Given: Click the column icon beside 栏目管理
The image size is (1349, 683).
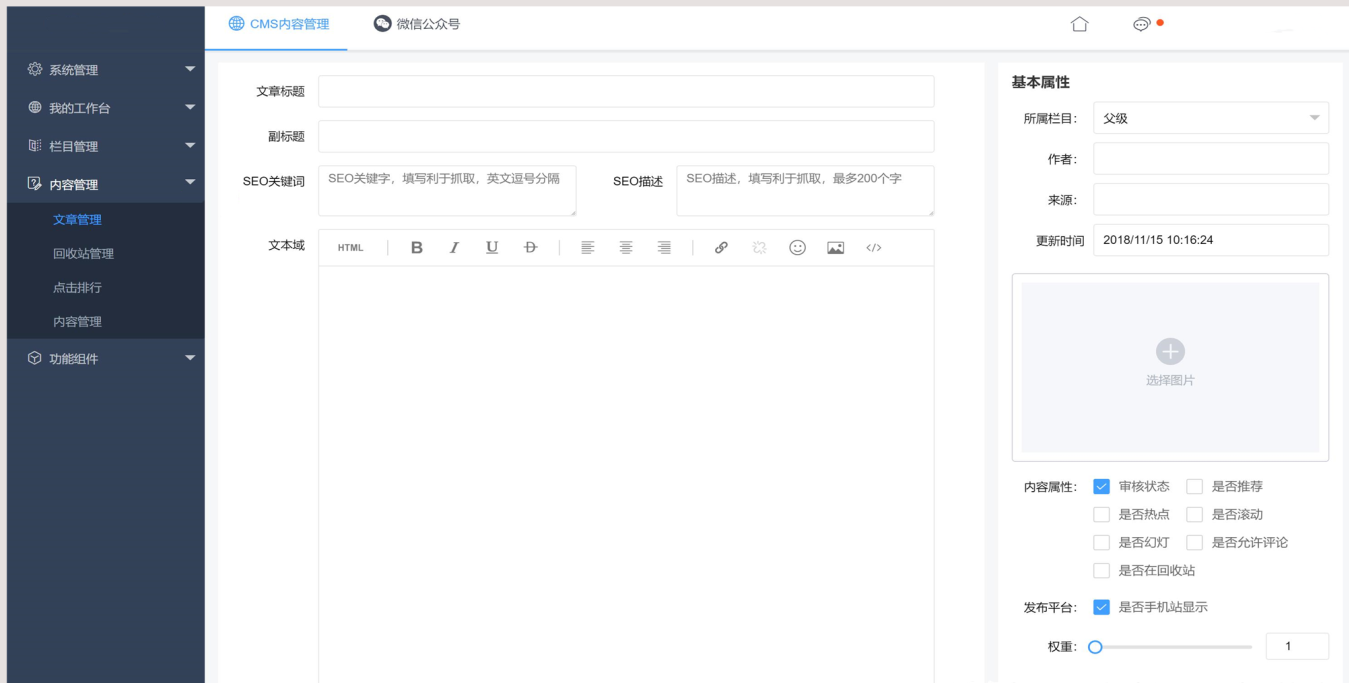Looking at the screenshot, I should click(x=35, y=146).
